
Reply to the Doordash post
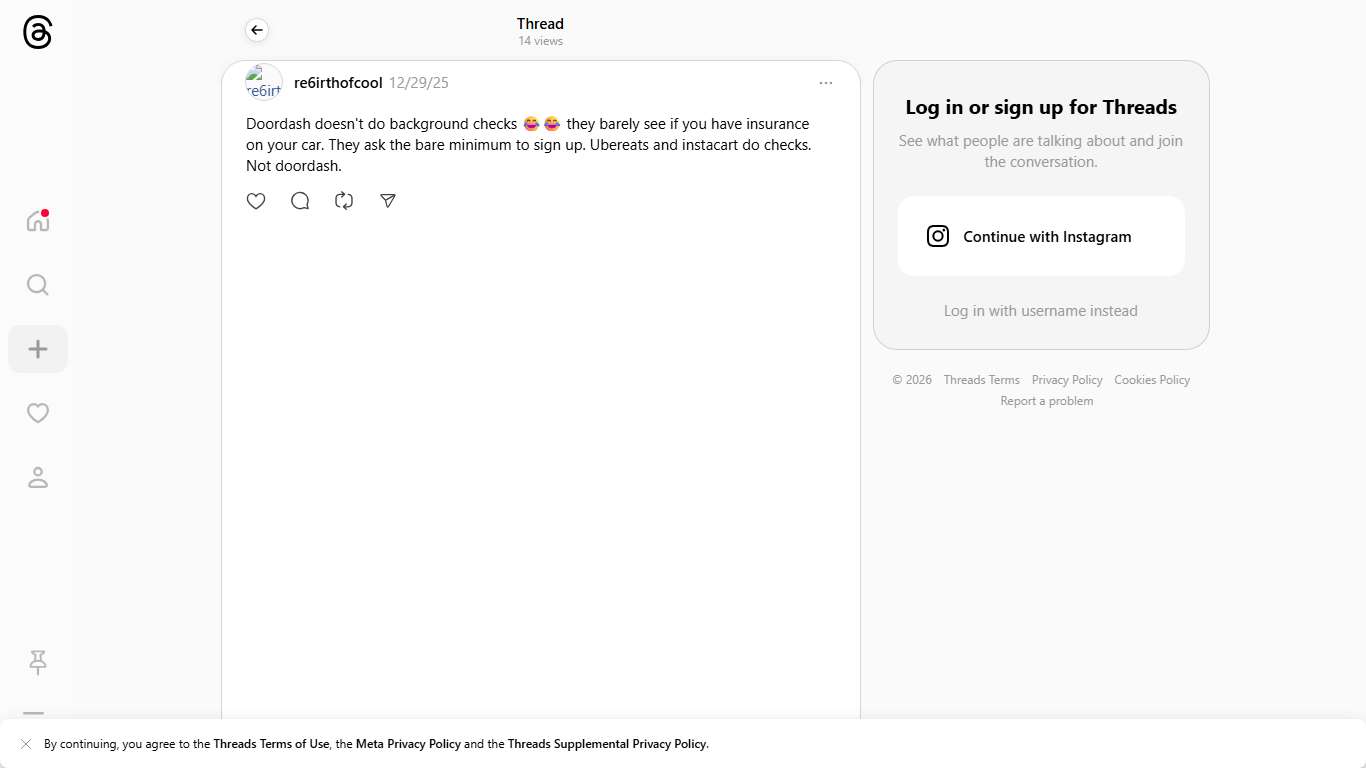point(300,201)
